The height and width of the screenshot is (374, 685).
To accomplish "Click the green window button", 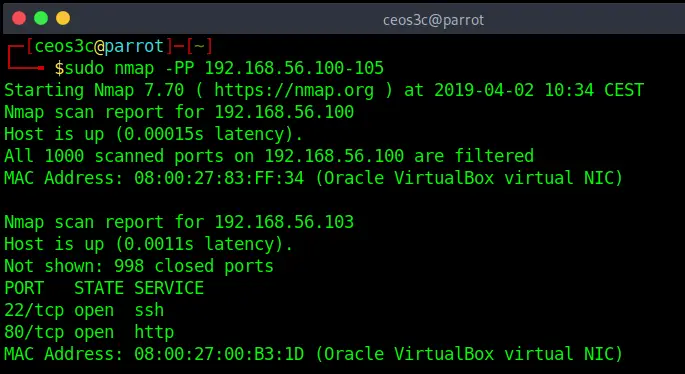I will pos(41,18).
